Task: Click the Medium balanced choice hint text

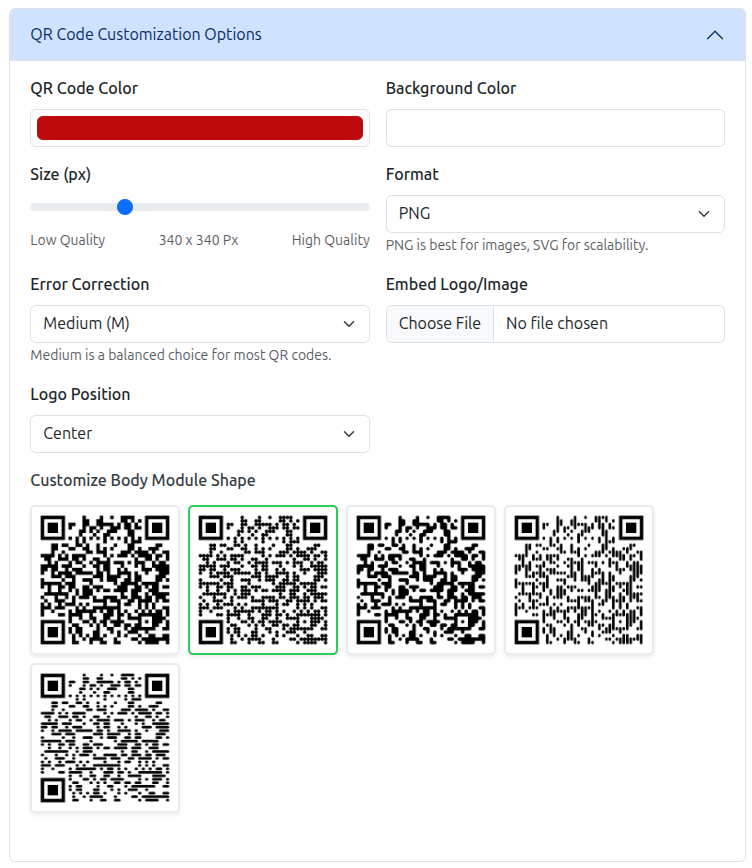Action: pos(181,355)
